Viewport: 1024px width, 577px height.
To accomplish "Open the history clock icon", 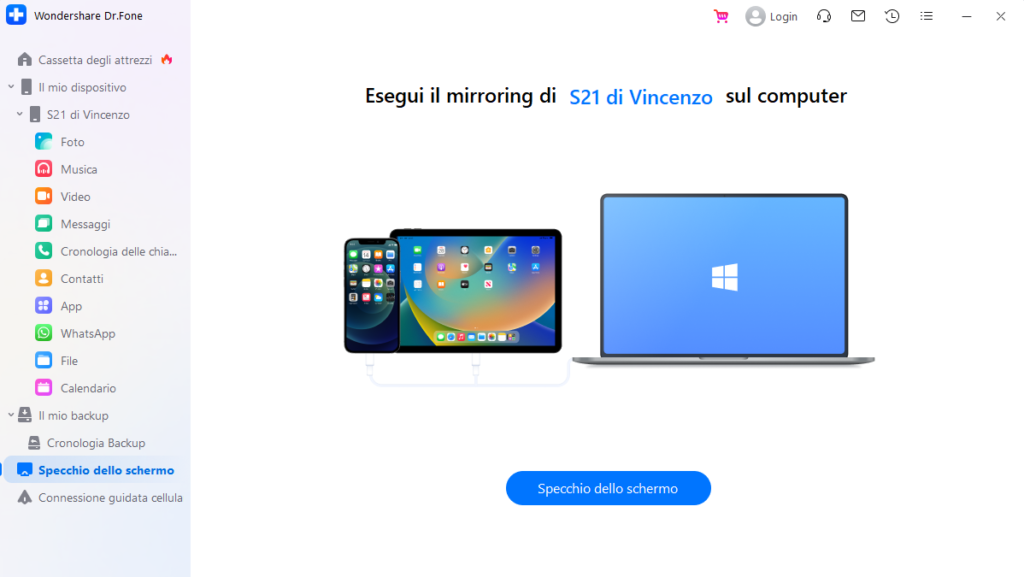I will point(892,16).
